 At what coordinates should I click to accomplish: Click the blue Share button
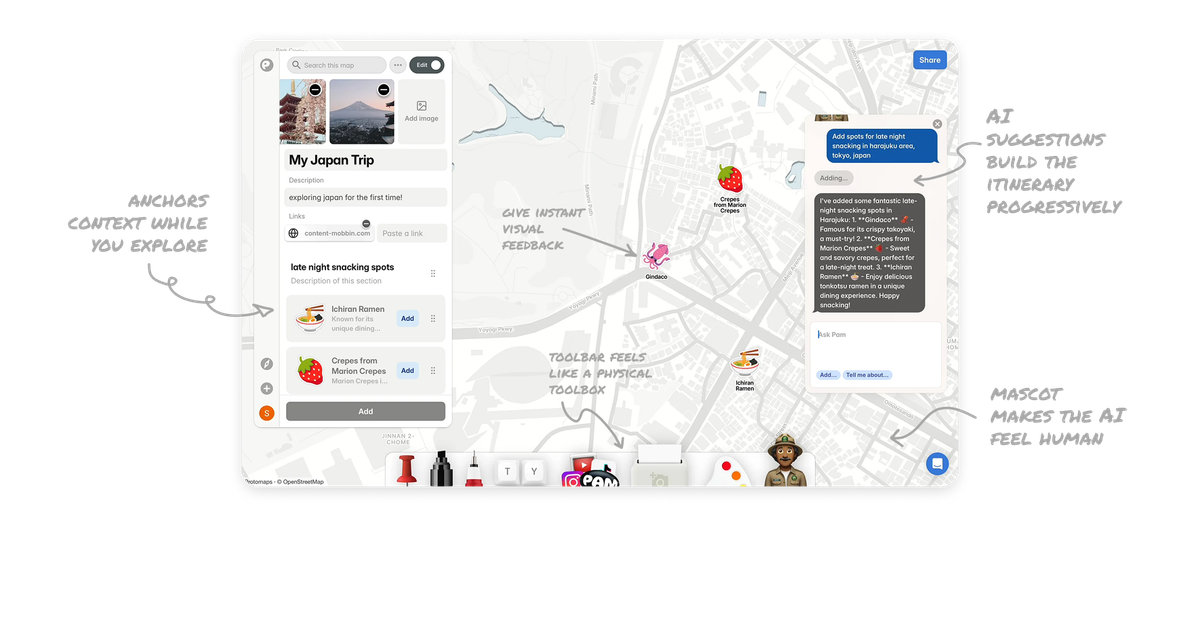[x=930, y=60]
